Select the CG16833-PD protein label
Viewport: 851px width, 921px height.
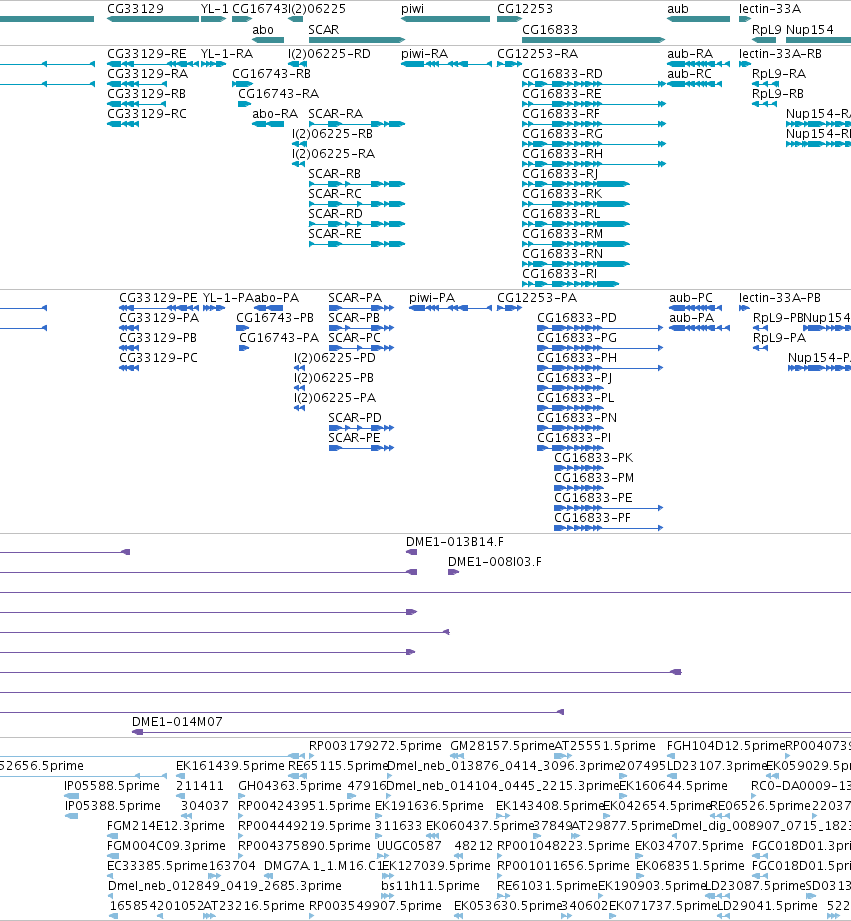point(577,318)
